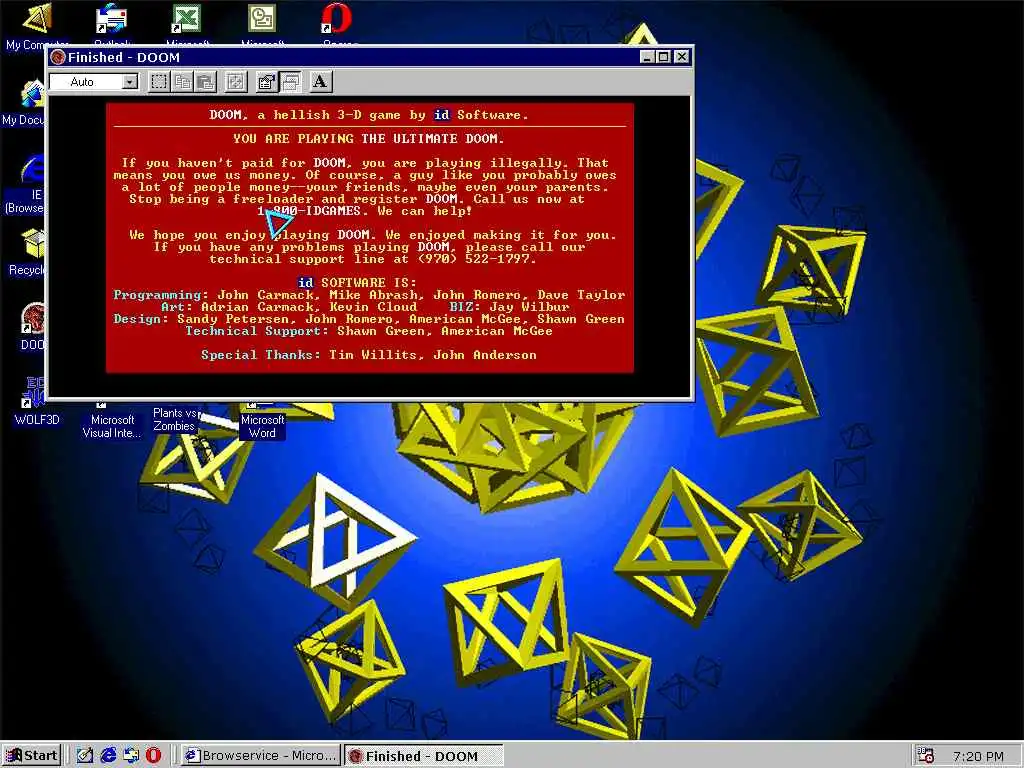The image size is (1024, 768).
Task: Click the DOOM window title bar icon
Action: coord(57,57)
